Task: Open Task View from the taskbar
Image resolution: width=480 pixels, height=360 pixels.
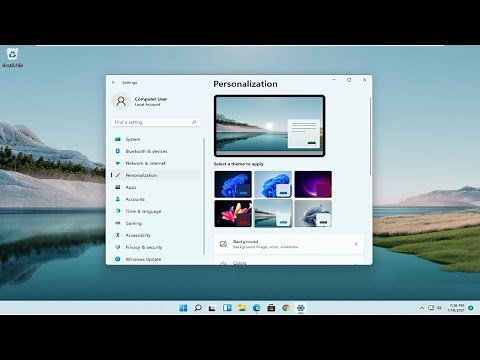Action: 212,308
